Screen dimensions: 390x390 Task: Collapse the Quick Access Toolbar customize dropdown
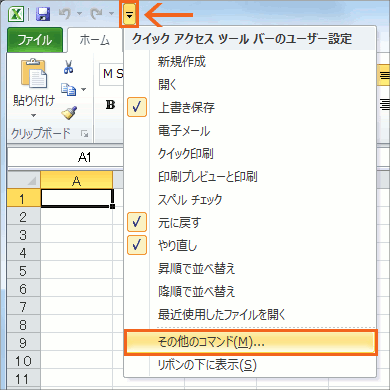(129, 14)
